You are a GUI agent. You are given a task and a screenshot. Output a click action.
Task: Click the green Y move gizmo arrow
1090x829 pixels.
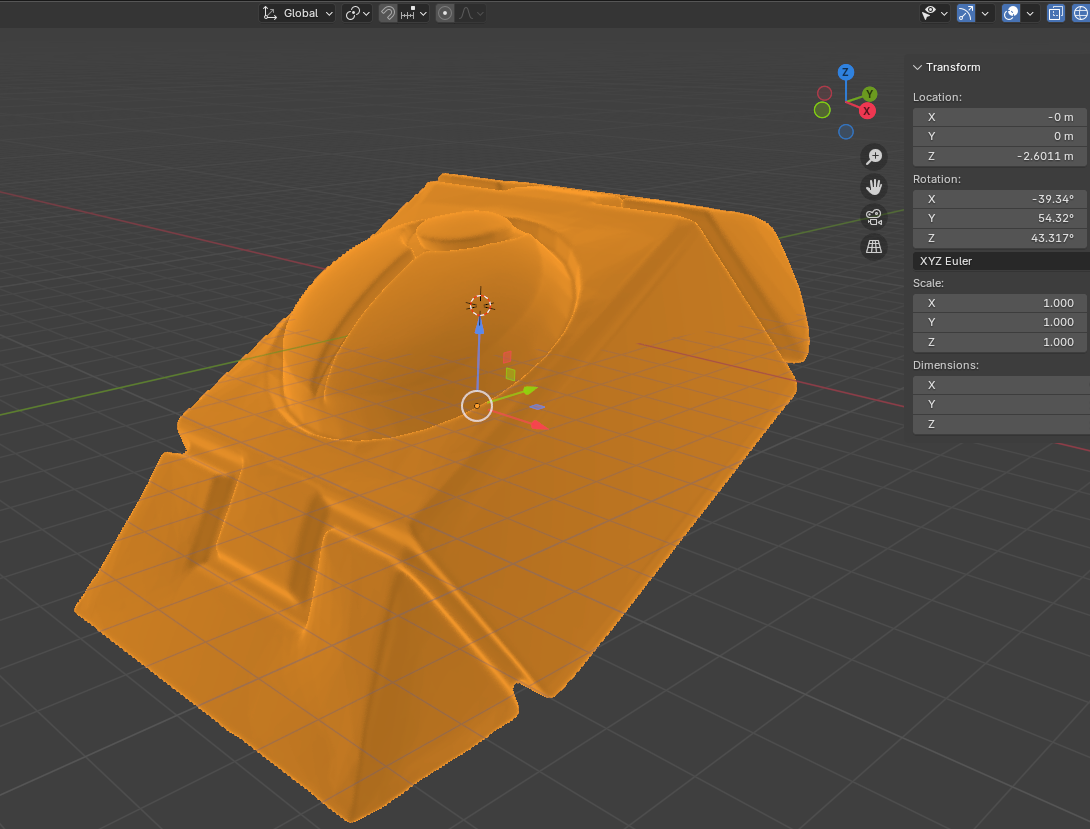pos(530,390)
